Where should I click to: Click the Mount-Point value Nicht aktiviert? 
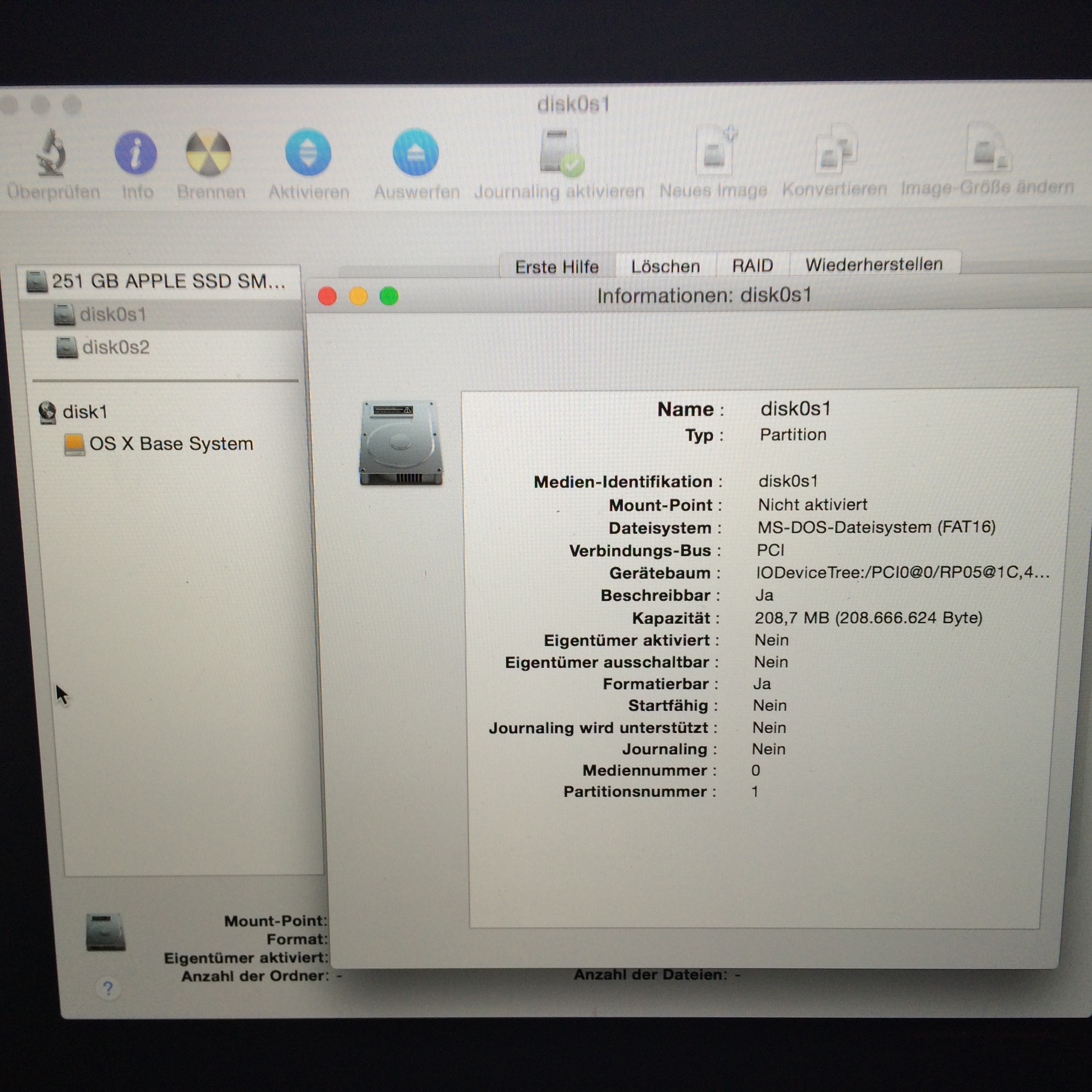point(812,504)
